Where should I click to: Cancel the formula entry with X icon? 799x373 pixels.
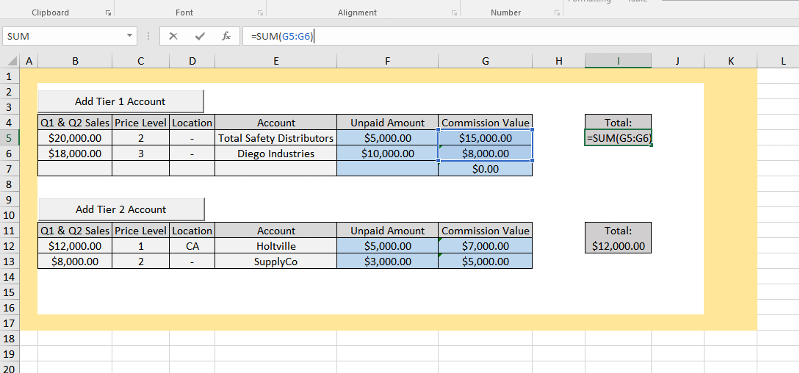[173, 36]
